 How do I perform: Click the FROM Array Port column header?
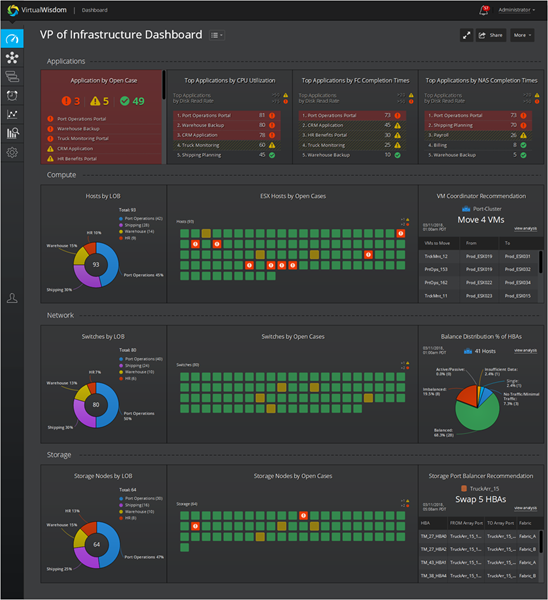coord(466,523)
